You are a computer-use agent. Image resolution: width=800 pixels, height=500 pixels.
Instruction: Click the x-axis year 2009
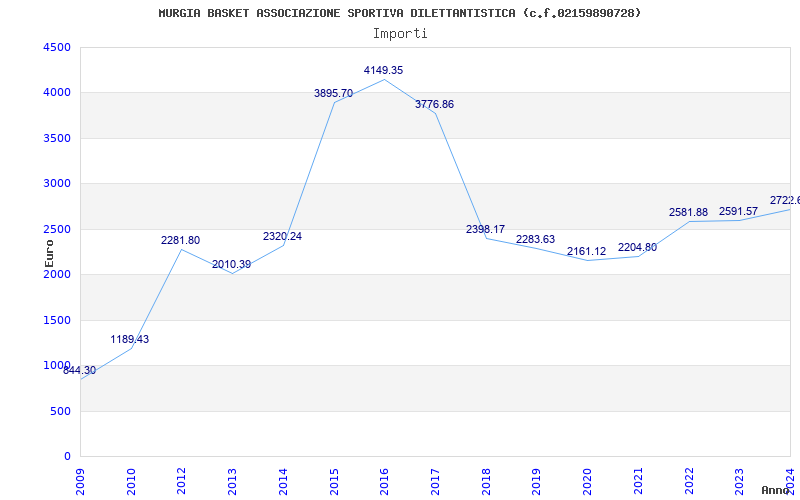pyautogui.click(x=81, y=482)
